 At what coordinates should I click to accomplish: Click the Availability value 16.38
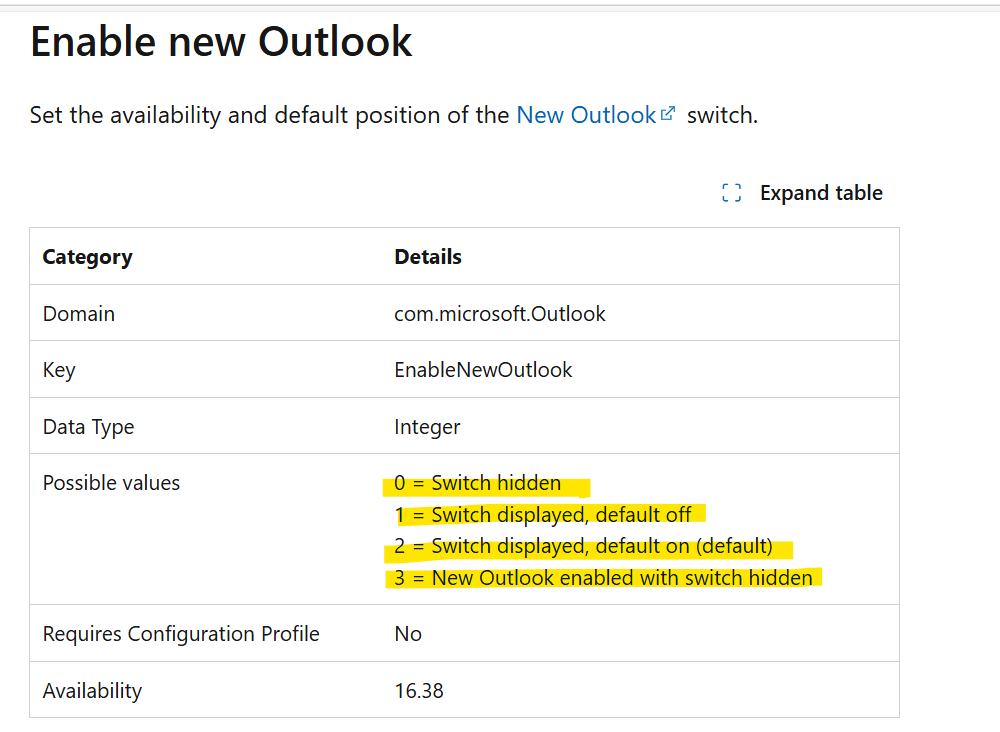coord(420,690)
